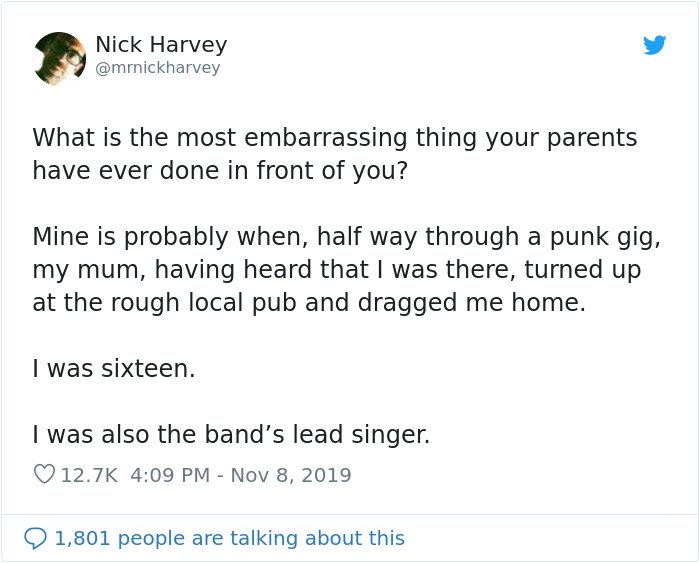Screen dimensions: 700x563
Task: Click the @mrnickharvey handle
Action: (x=158, y=68)
